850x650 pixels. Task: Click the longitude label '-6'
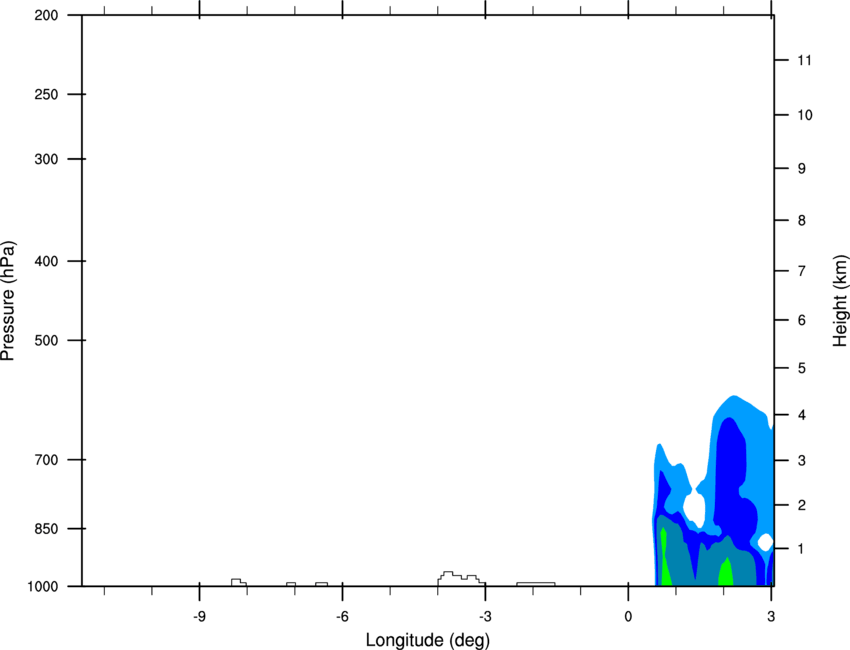(x=342, y=617)
